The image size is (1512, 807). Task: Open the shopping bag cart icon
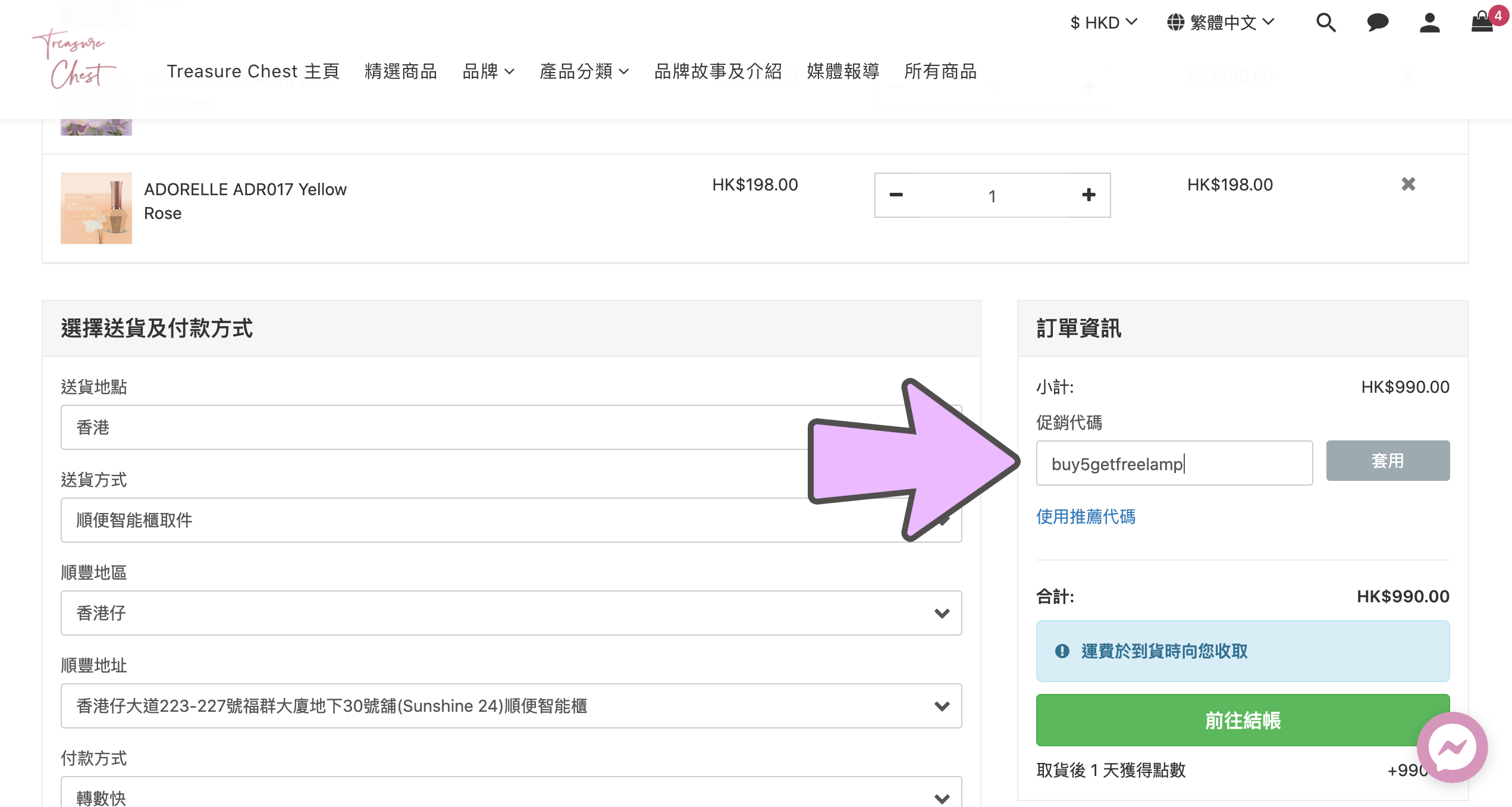(x=1482, y=23)
